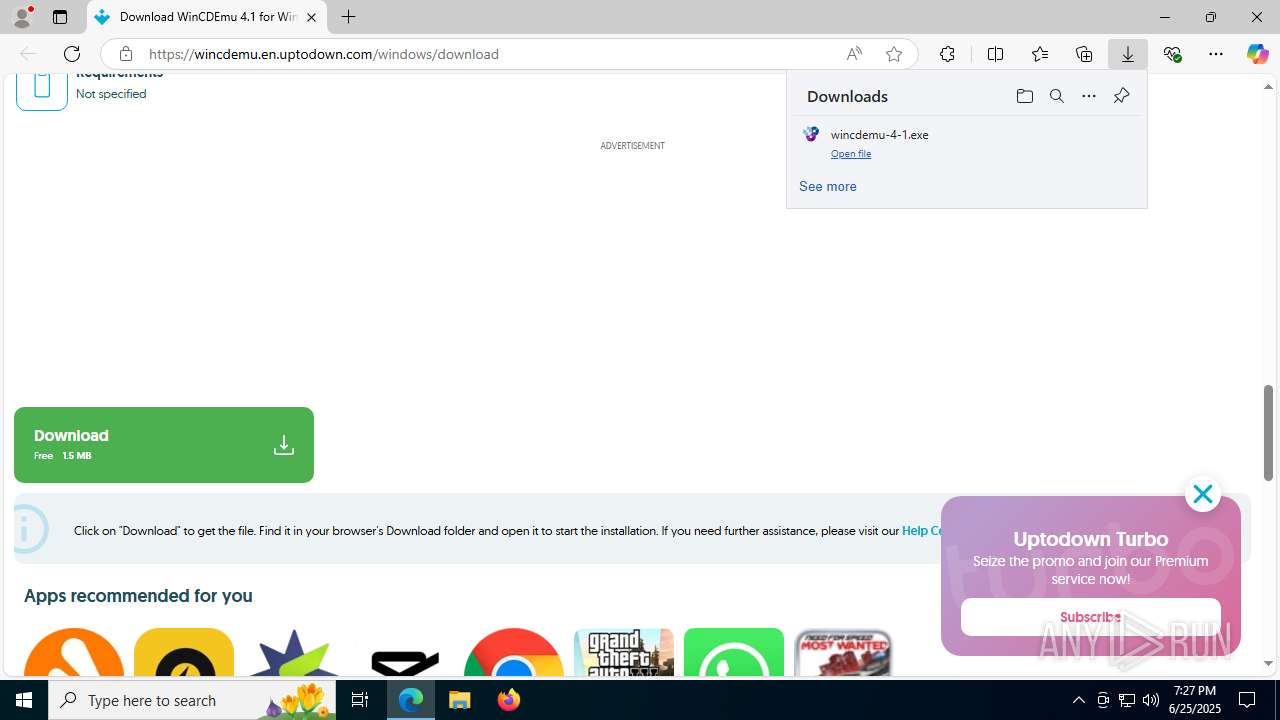1280x720 pixels.
Task: Open the volume control tray icon
Action: 1150,700
